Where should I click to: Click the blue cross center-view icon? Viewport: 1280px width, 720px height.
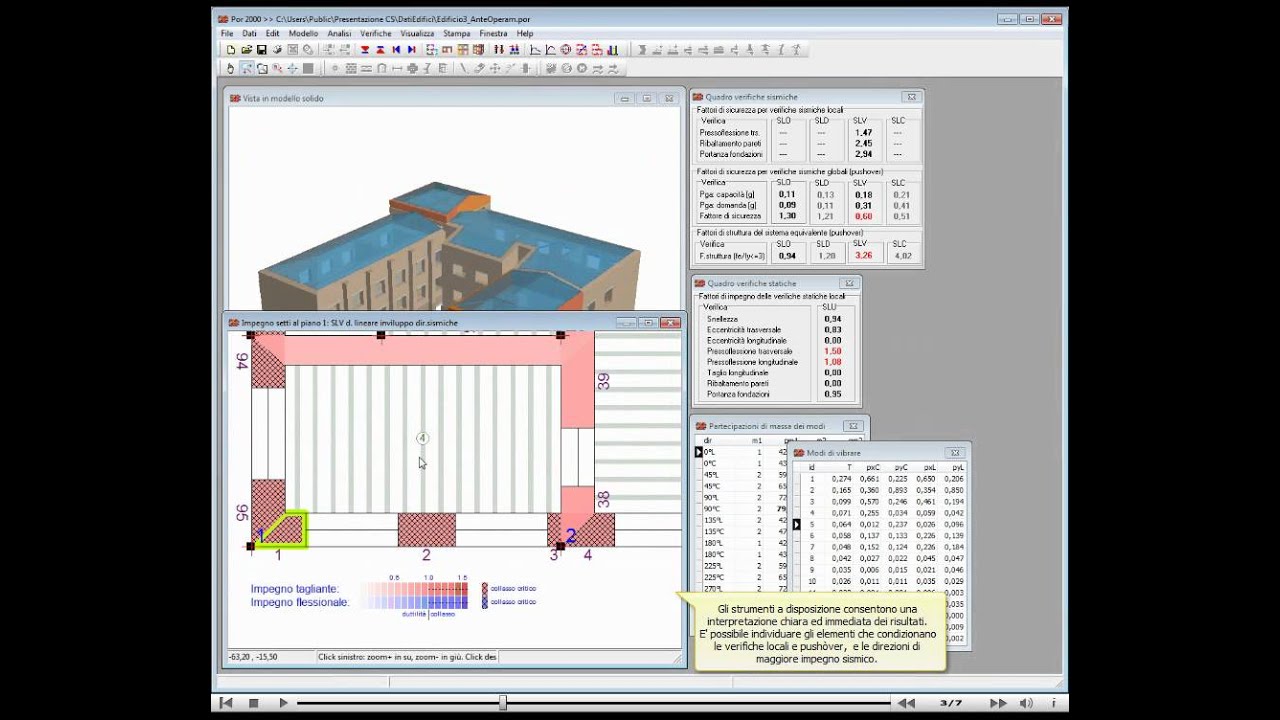coord(292,68)
